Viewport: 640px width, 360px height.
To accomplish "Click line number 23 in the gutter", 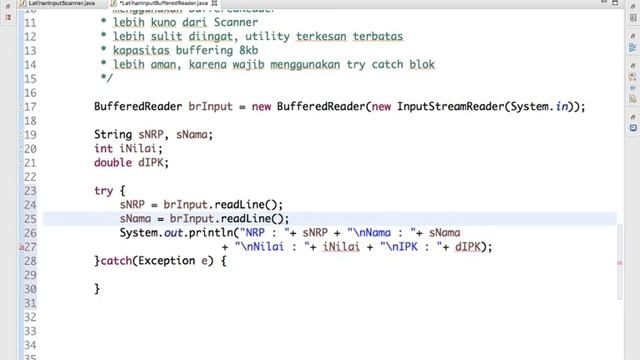I will [30, 191].
